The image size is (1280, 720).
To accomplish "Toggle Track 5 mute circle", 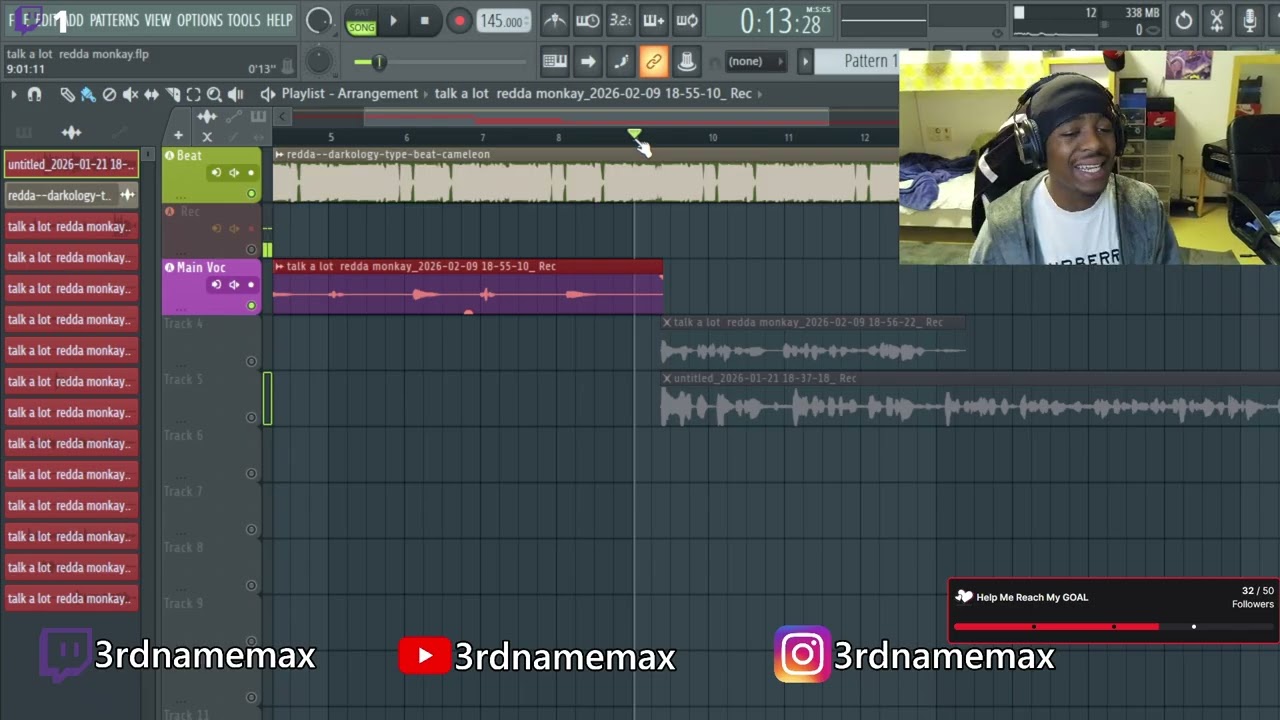I will click(251, 418).
